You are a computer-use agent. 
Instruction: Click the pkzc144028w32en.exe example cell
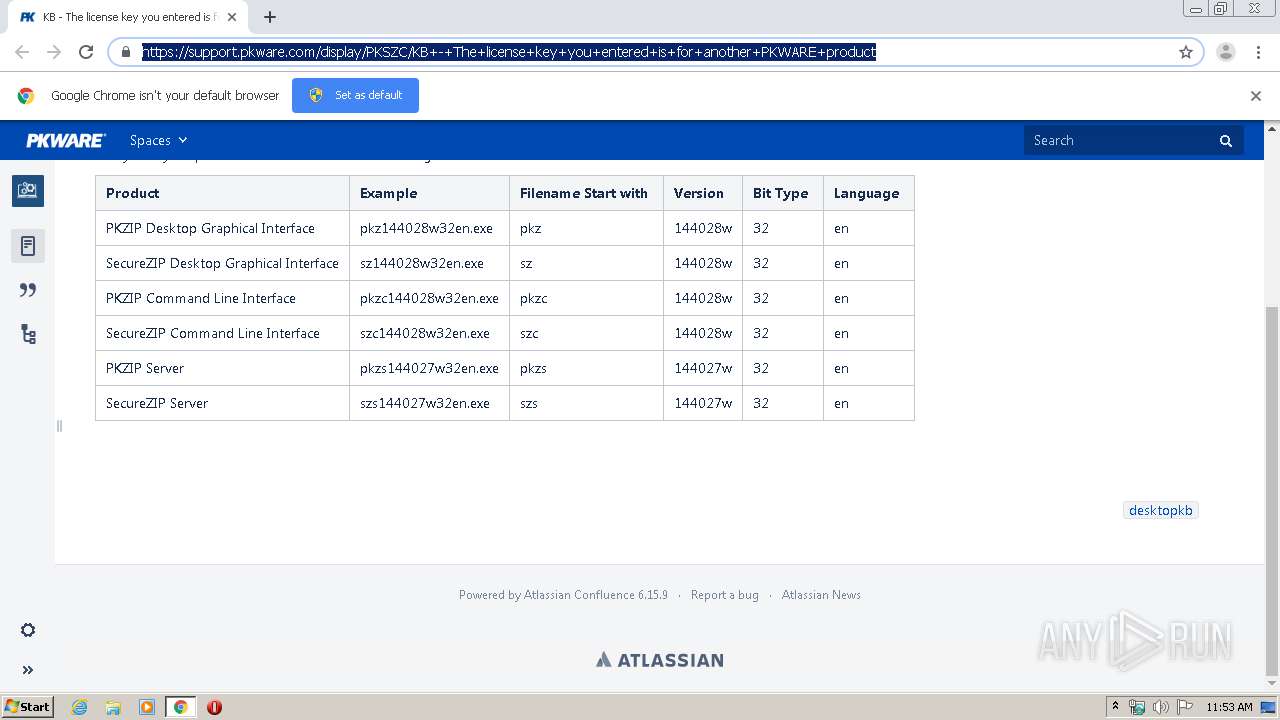[x=429, y=298]
